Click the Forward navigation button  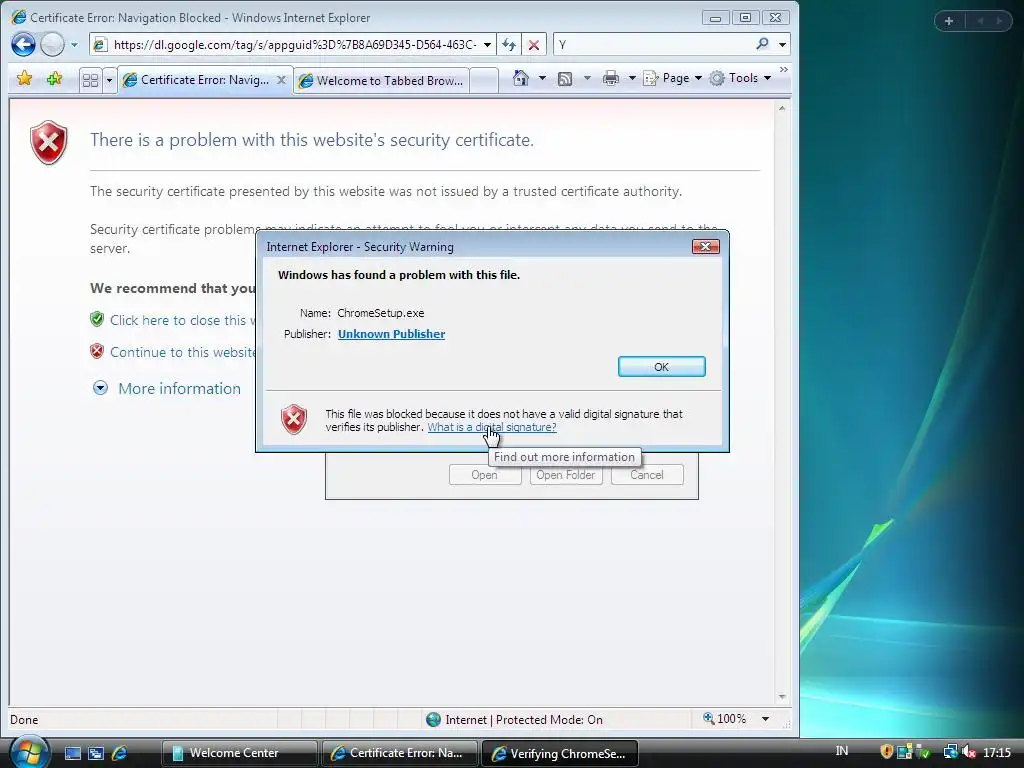(52, 44)
